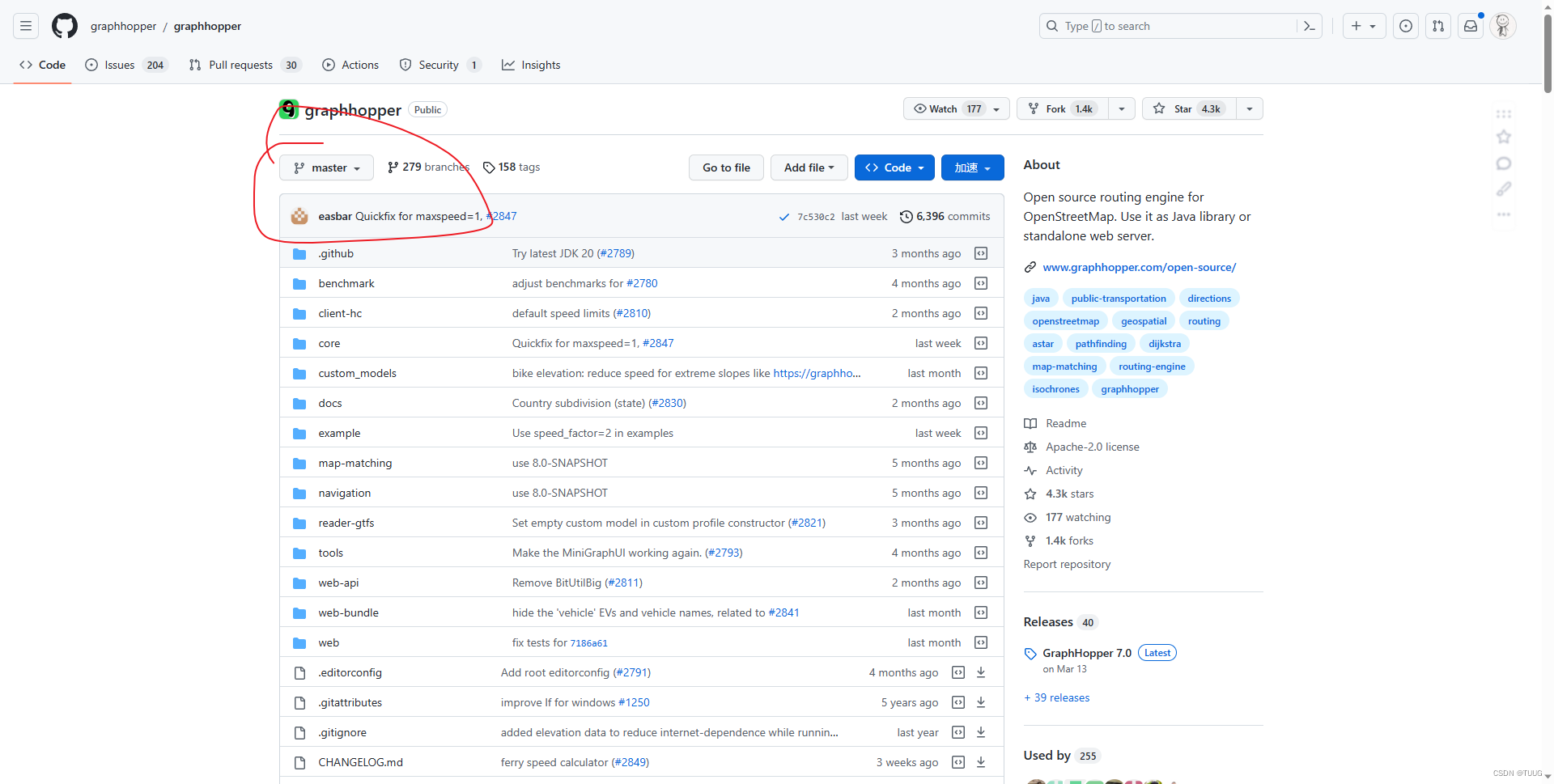Download the .gitattributes file
This screenshot has width=1554, height=784.
981,702
